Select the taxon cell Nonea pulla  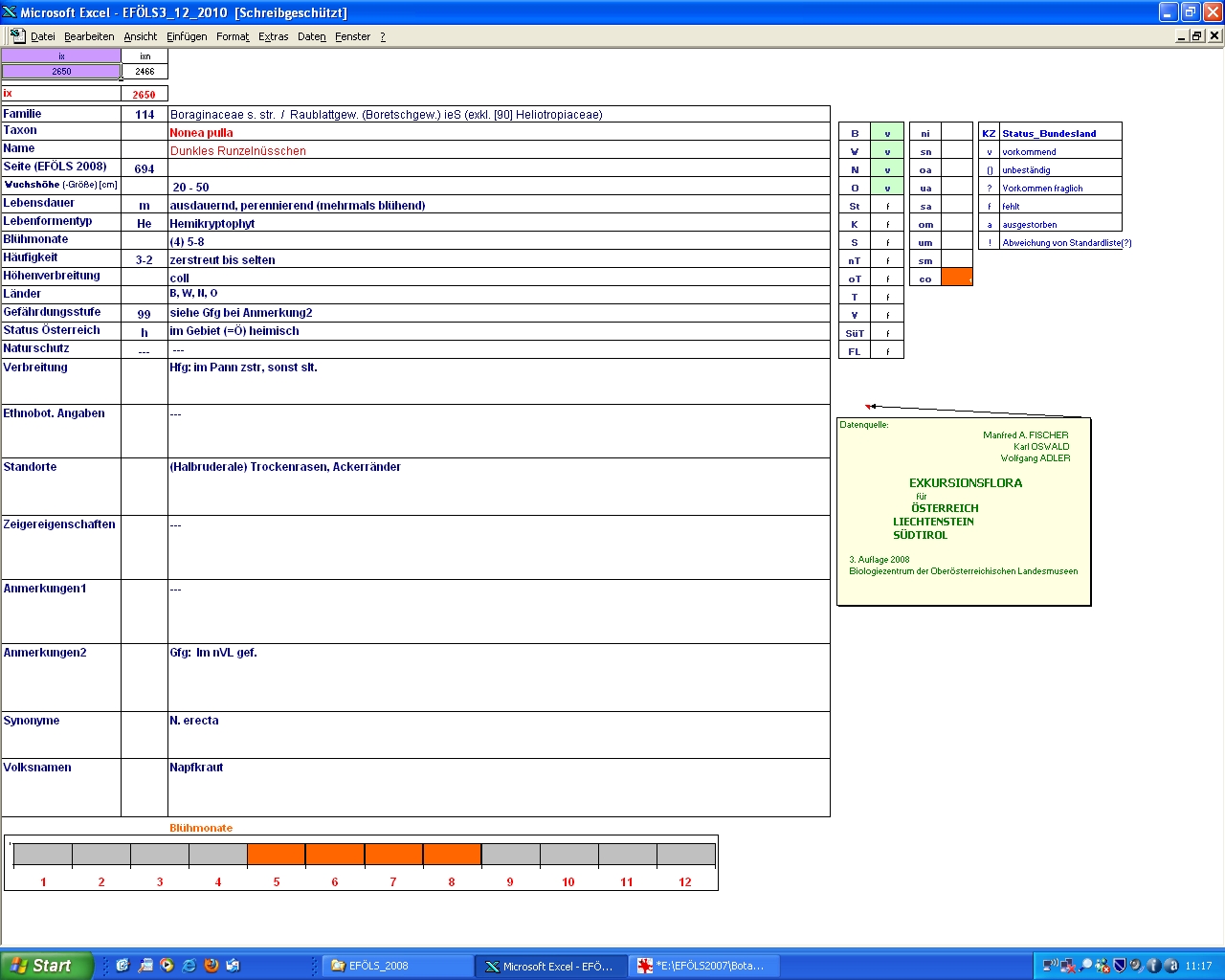499,132
